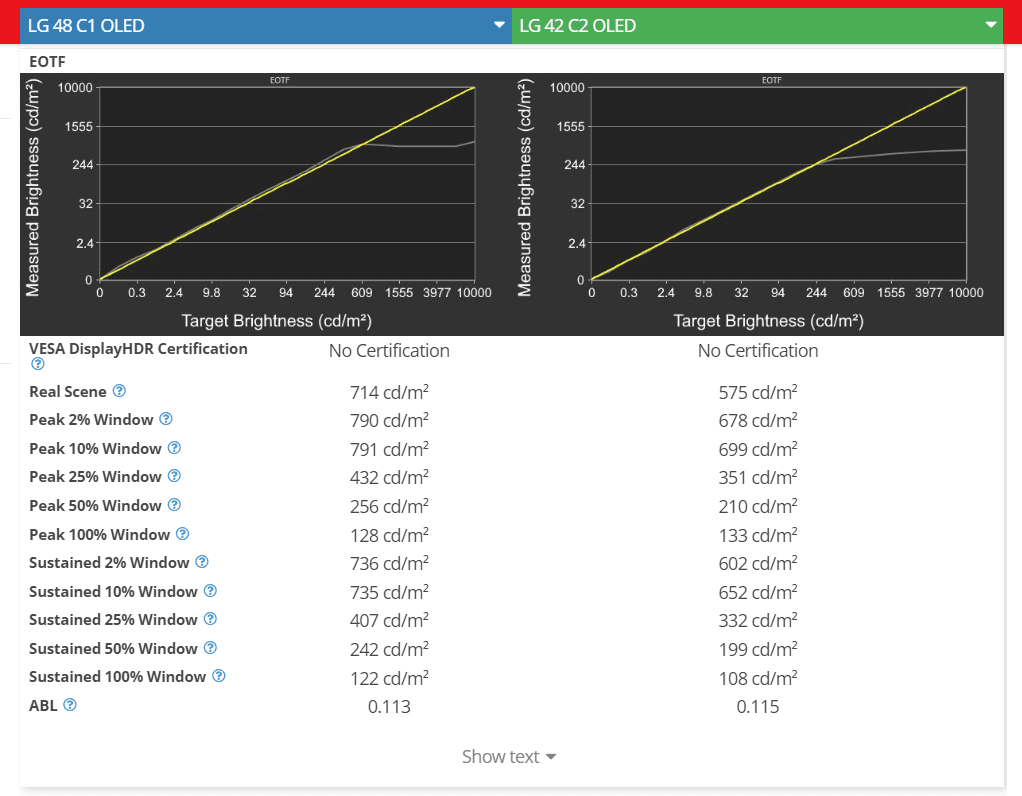Open help icon next to Real Scene

119,391
